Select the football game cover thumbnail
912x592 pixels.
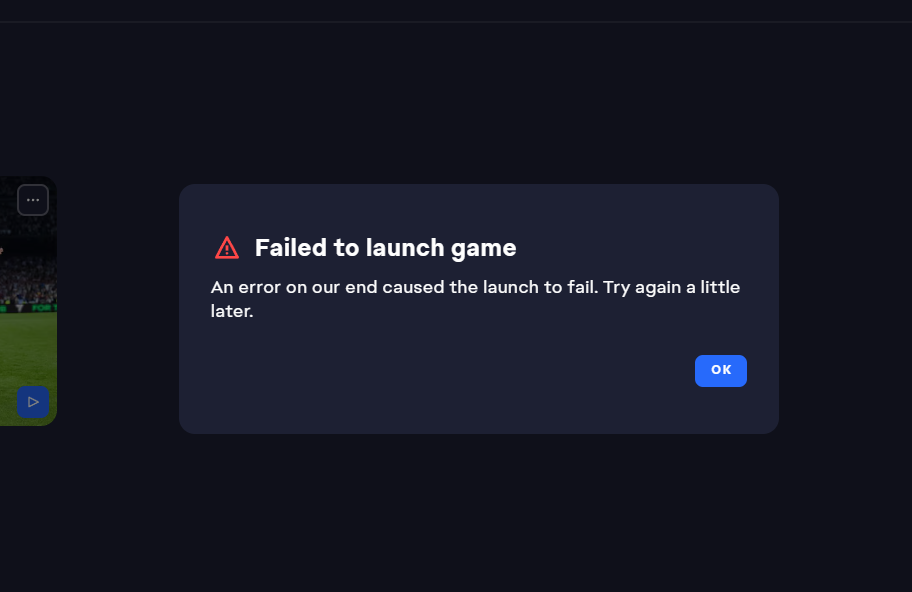[24, 300]
